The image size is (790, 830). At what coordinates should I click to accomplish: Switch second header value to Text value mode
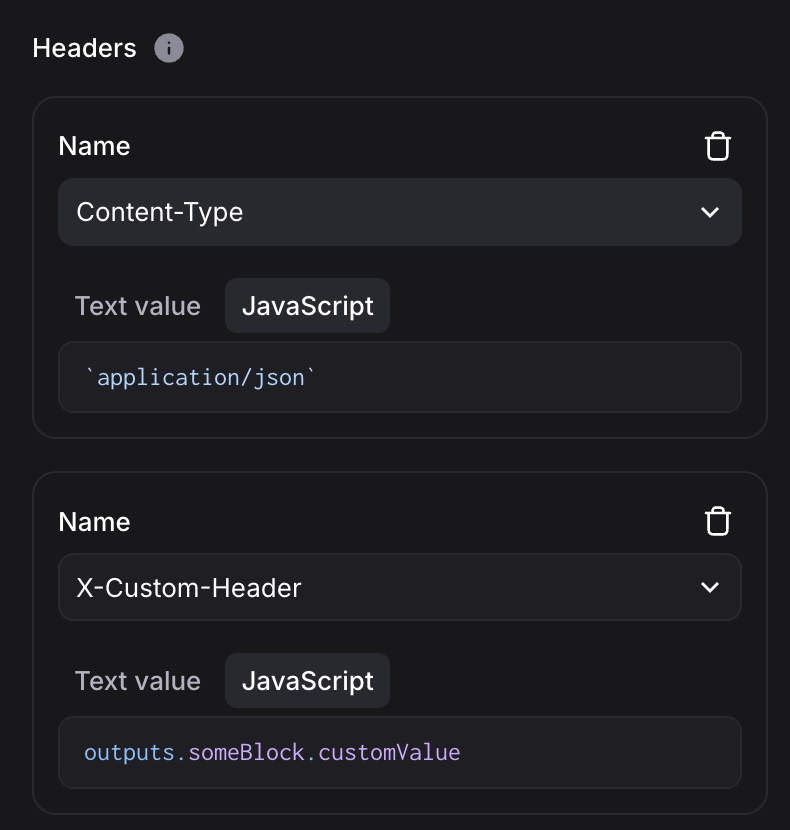tap(138, 680)
